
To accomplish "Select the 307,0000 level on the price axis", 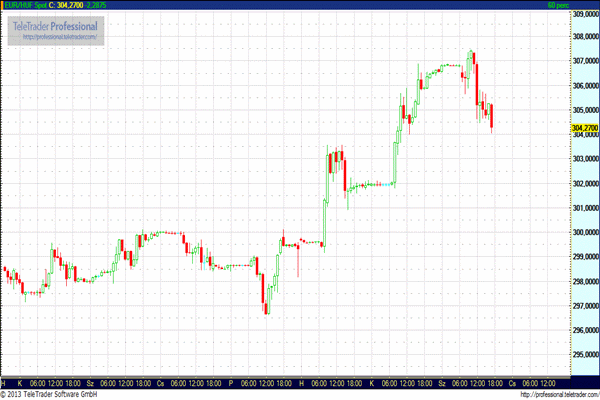I will (584, 61).
